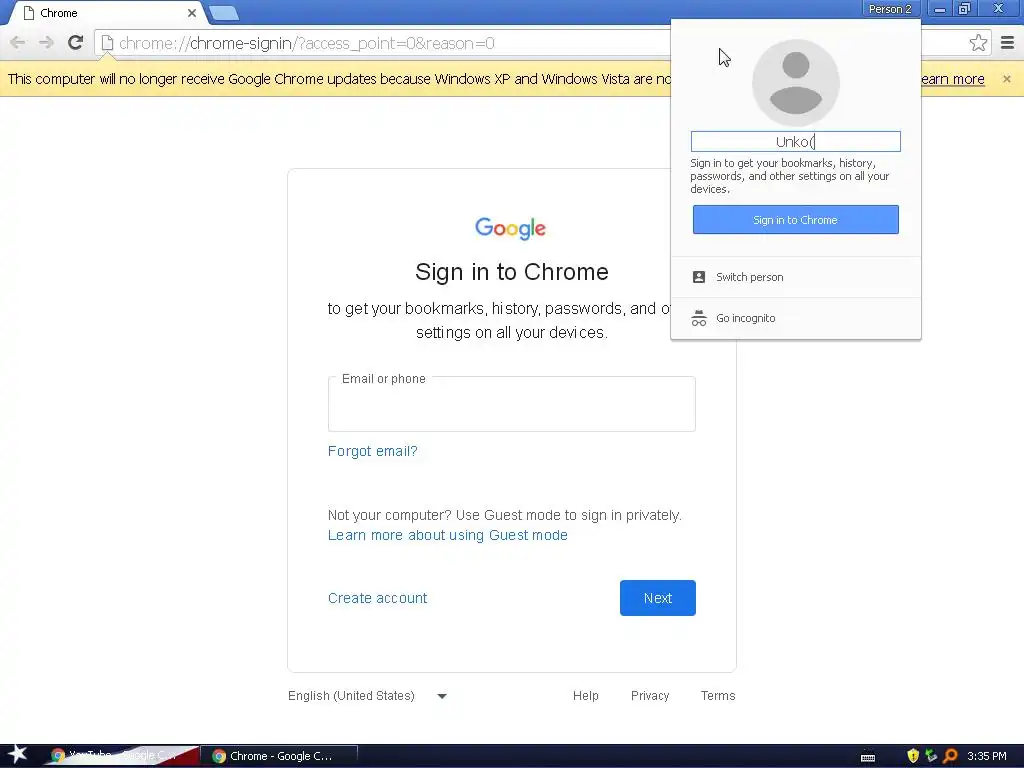
Task: Dismiss the yellow update warning bar
Action: tap(1006, 78)
